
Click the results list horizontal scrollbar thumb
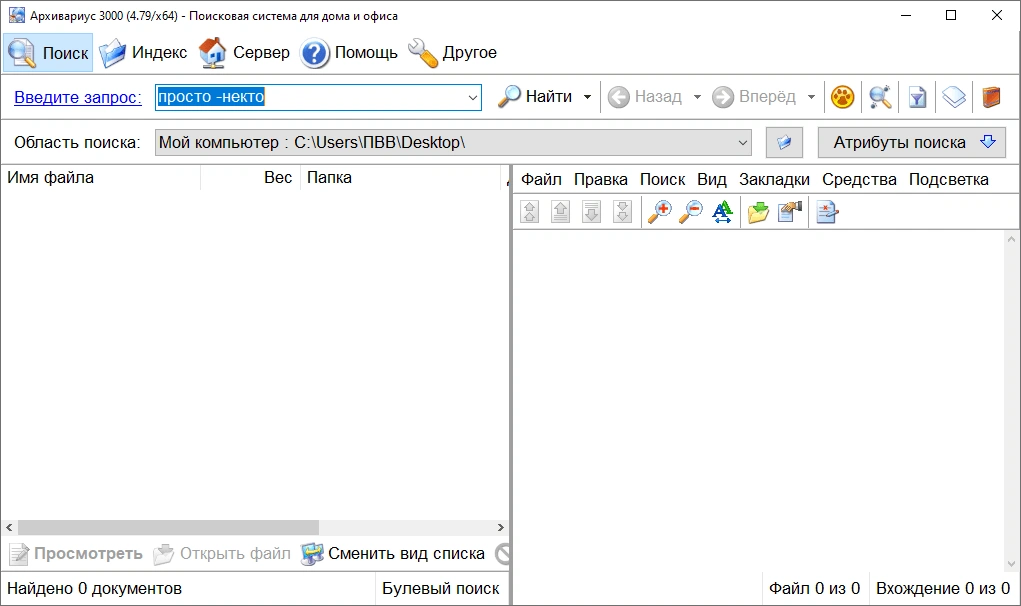coord(168,527)
